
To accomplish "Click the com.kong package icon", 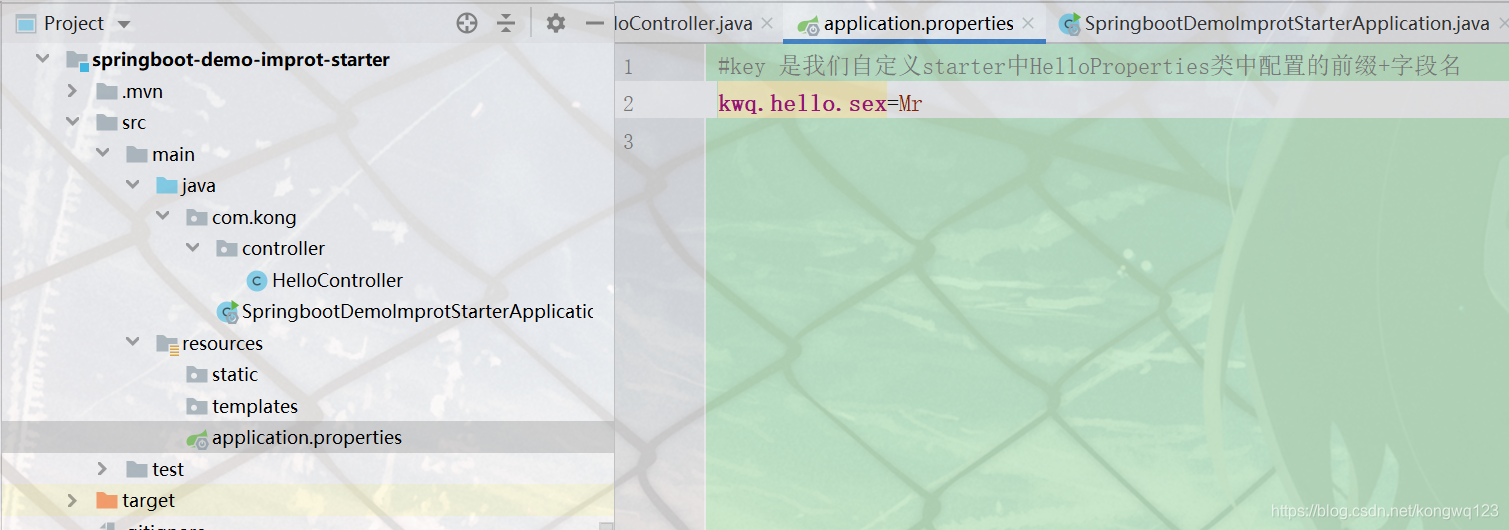I will 197,217.
